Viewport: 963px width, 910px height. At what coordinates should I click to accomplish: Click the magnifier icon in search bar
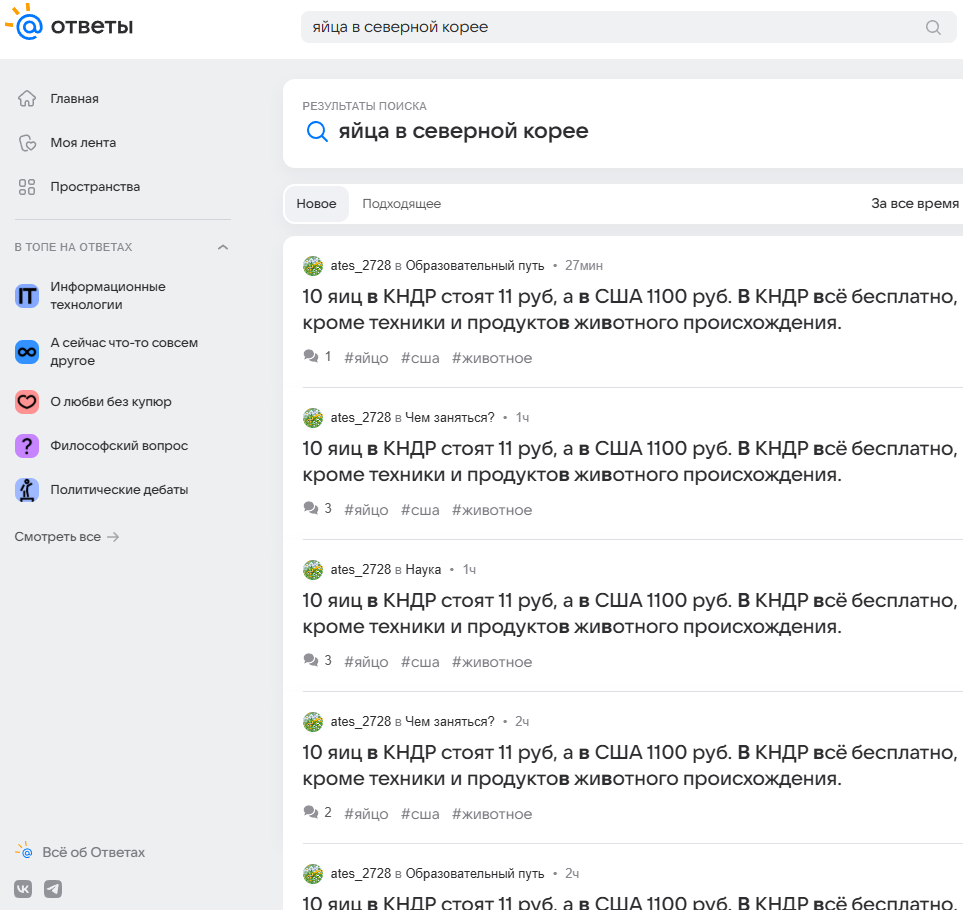[x=933, y=27]
